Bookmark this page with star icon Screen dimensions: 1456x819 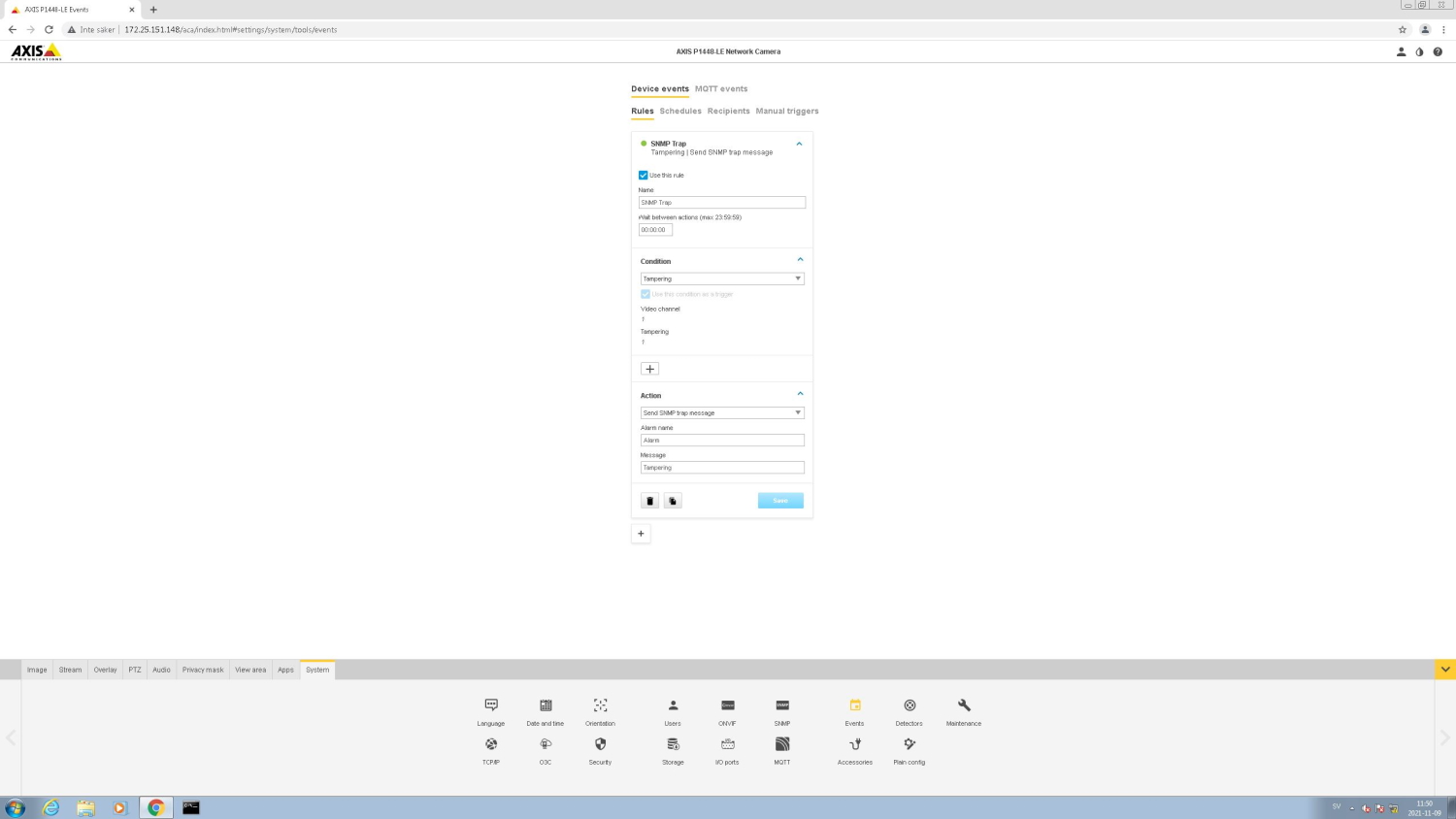click(1402, 29)
